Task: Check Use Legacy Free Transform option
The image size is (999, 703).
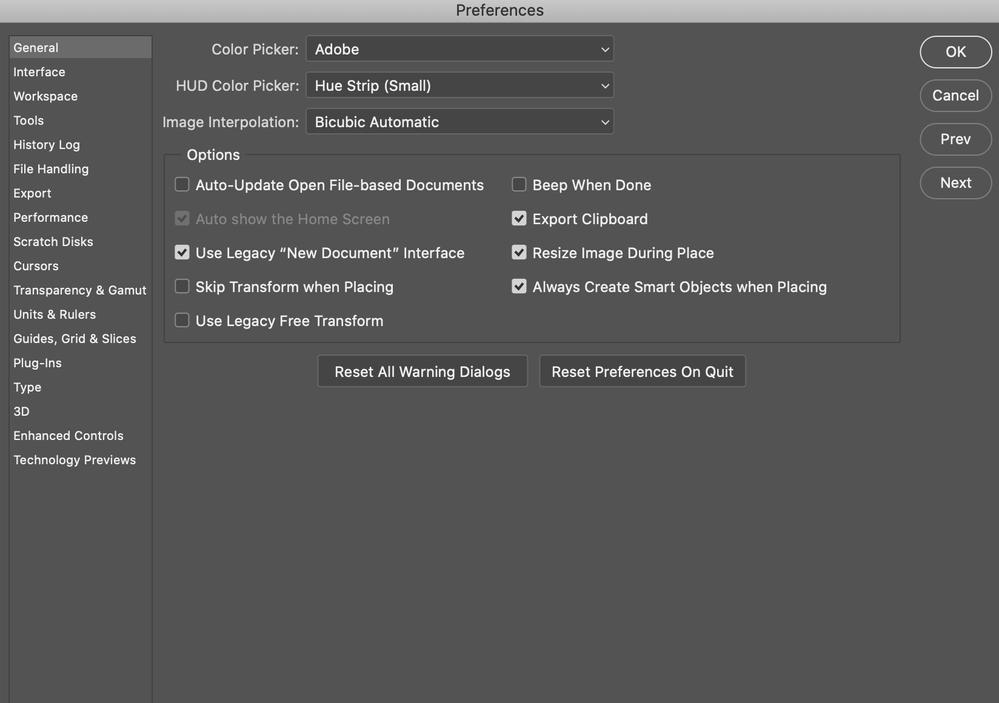Action: coord(182,321)
